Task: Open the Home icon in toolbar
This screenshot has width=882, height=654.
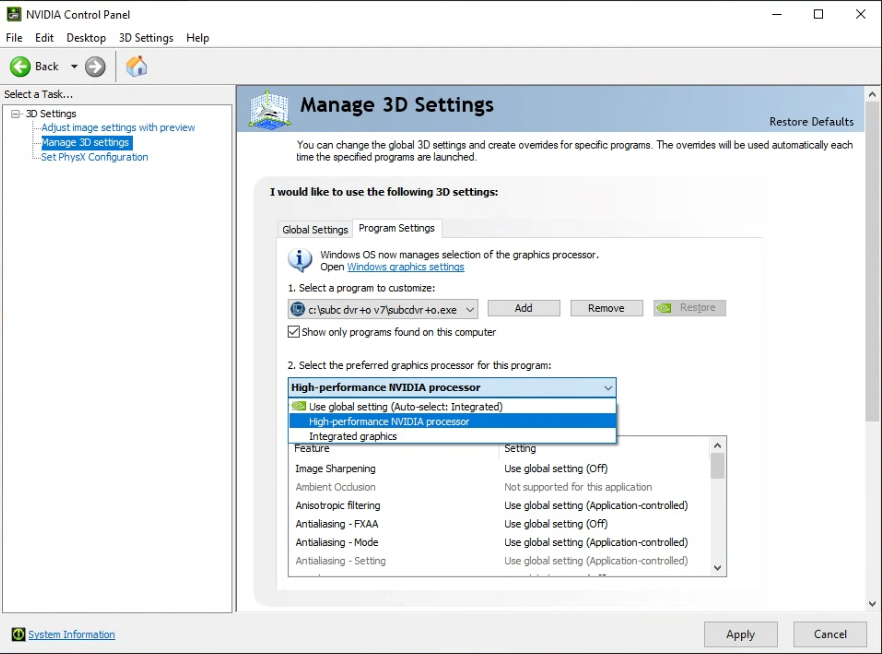Action: [x=137, y=67]
